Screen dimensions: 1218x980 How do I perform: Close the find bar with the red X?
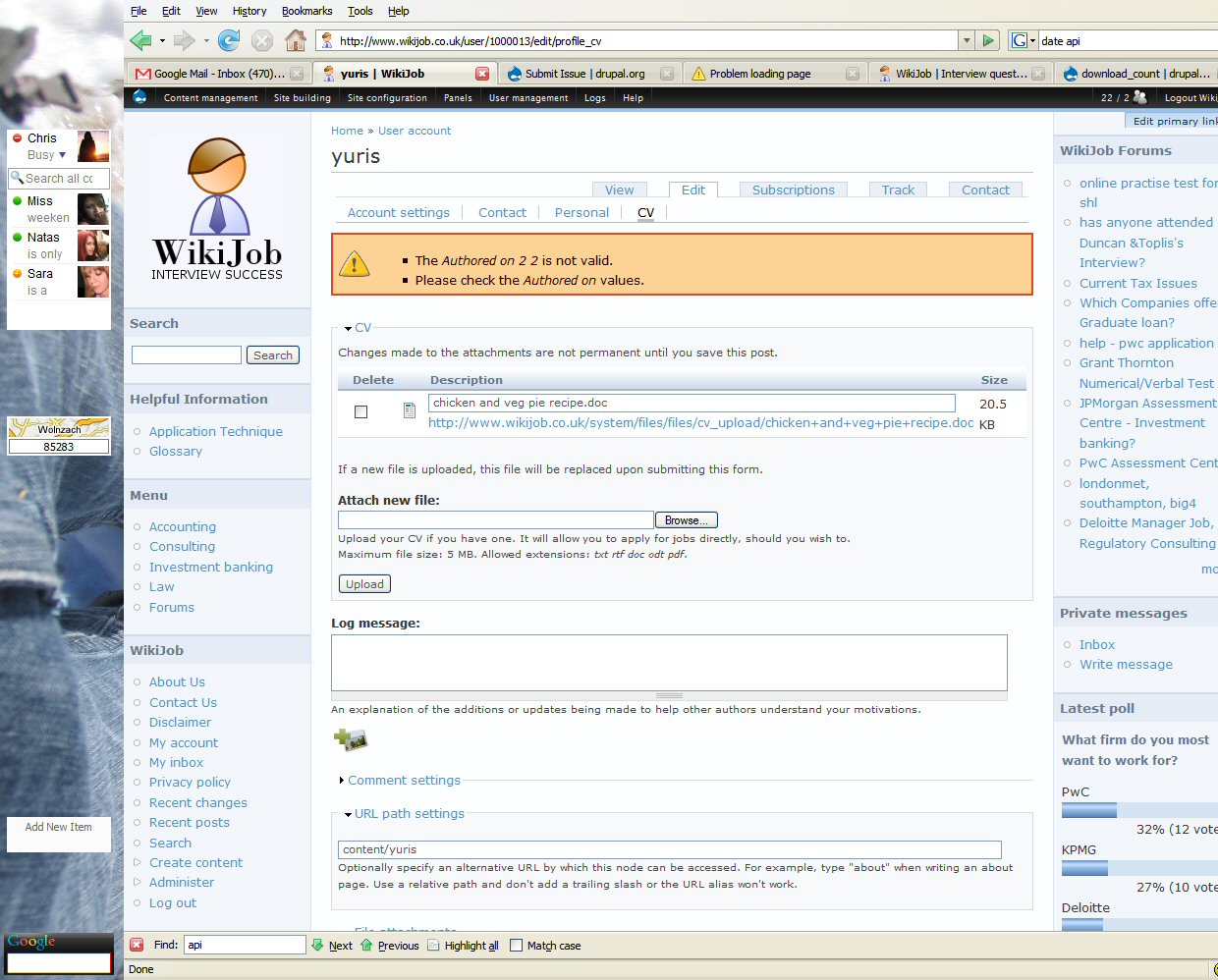137,945
